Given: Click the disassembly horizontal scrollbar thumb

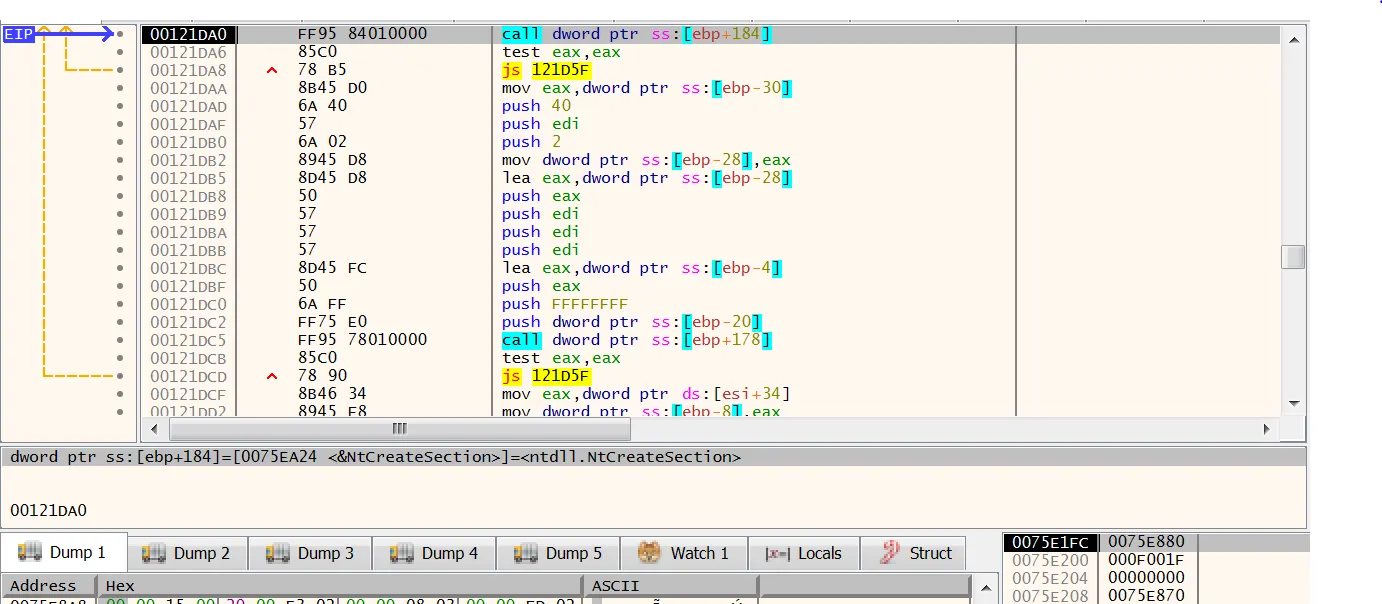Looking at the screenshot, I should (x=400, y=429).
